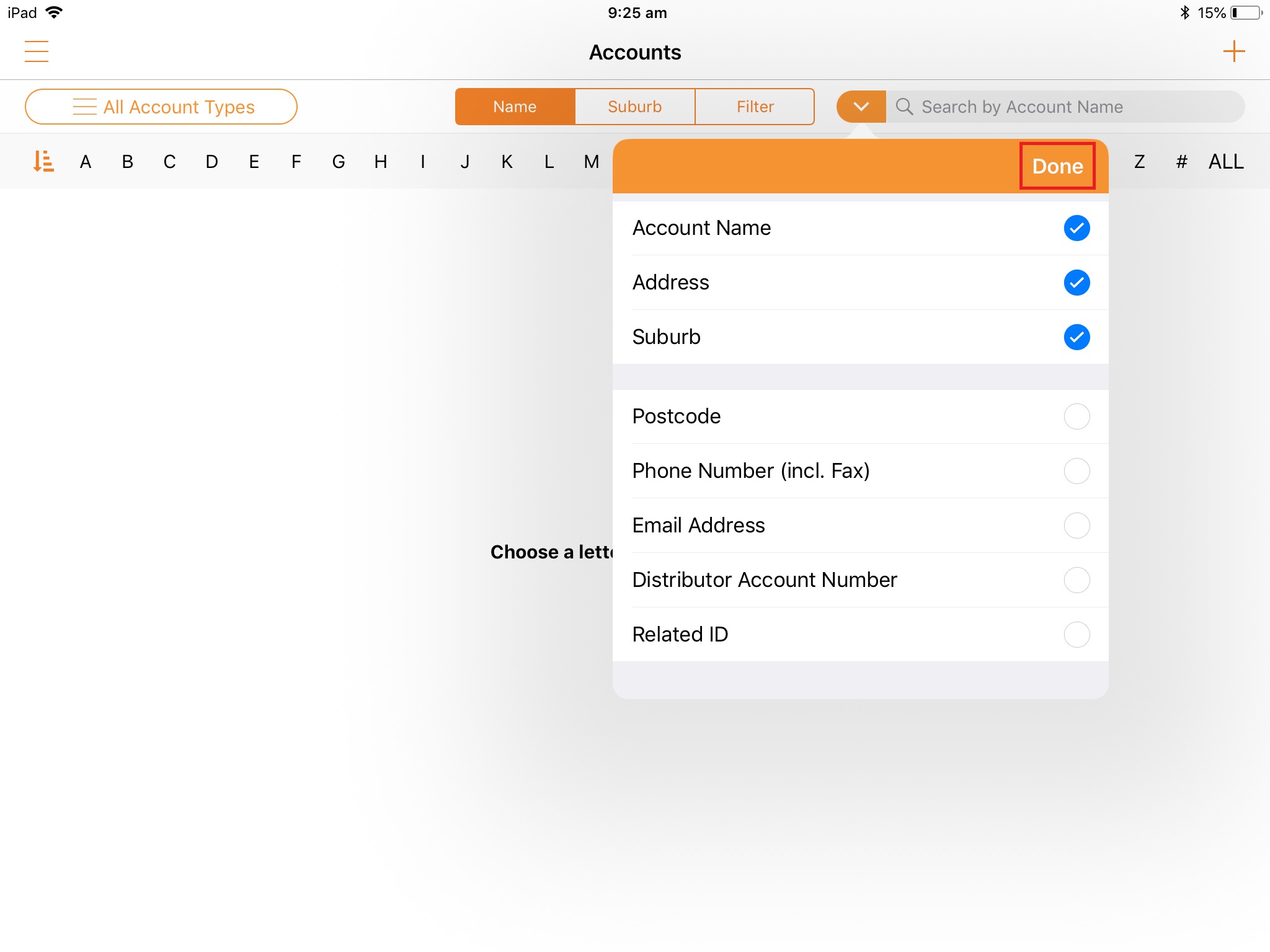Jump to letter Z in index
Image resolution: width=1270 pixels, height=952 pixels.
pyautogui.click(x=1139, y=162)
